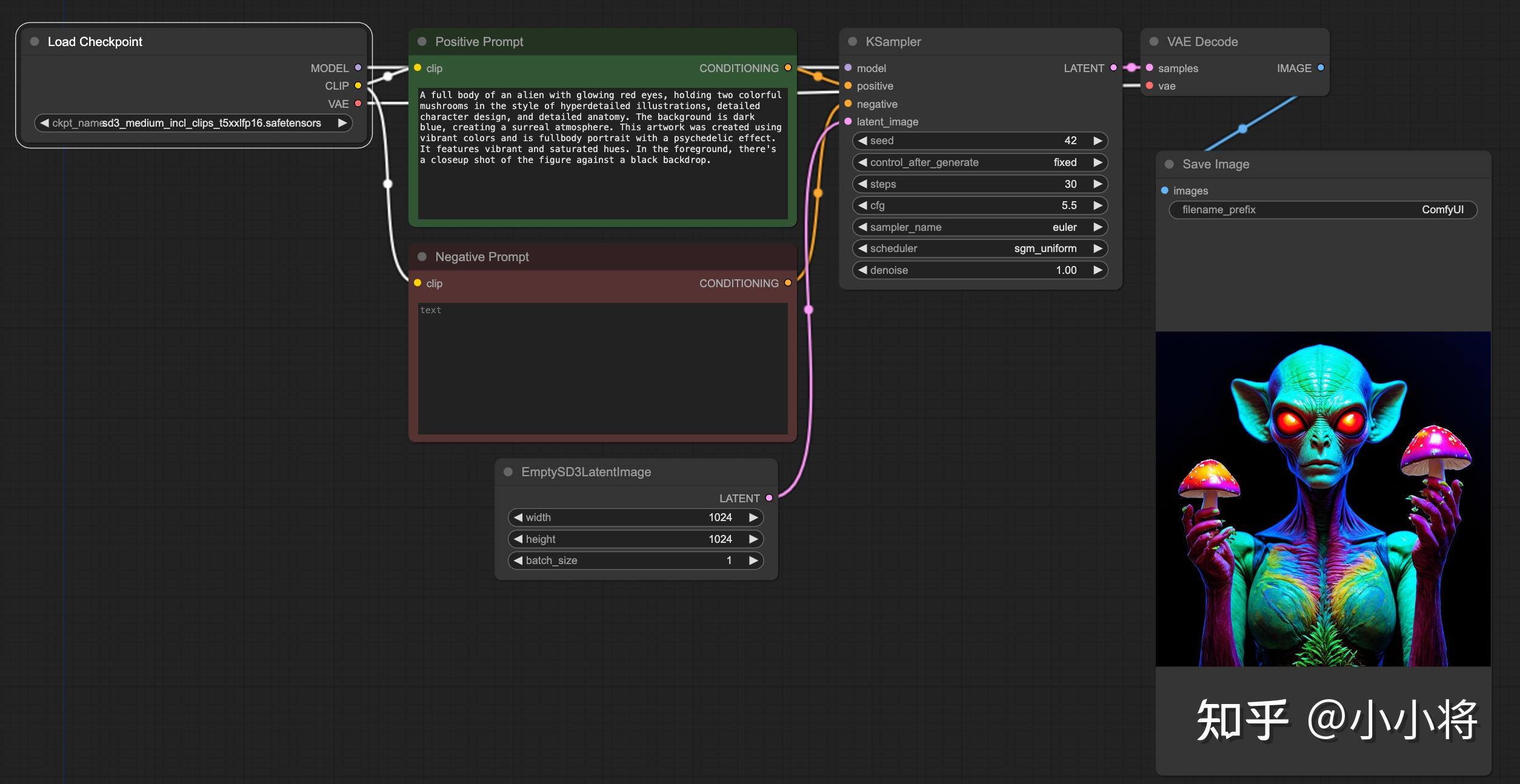Click Positive Prompt's CONDITIONING output socket
The width and height of the screenshot is (1520, 784).
pos(788,68)
